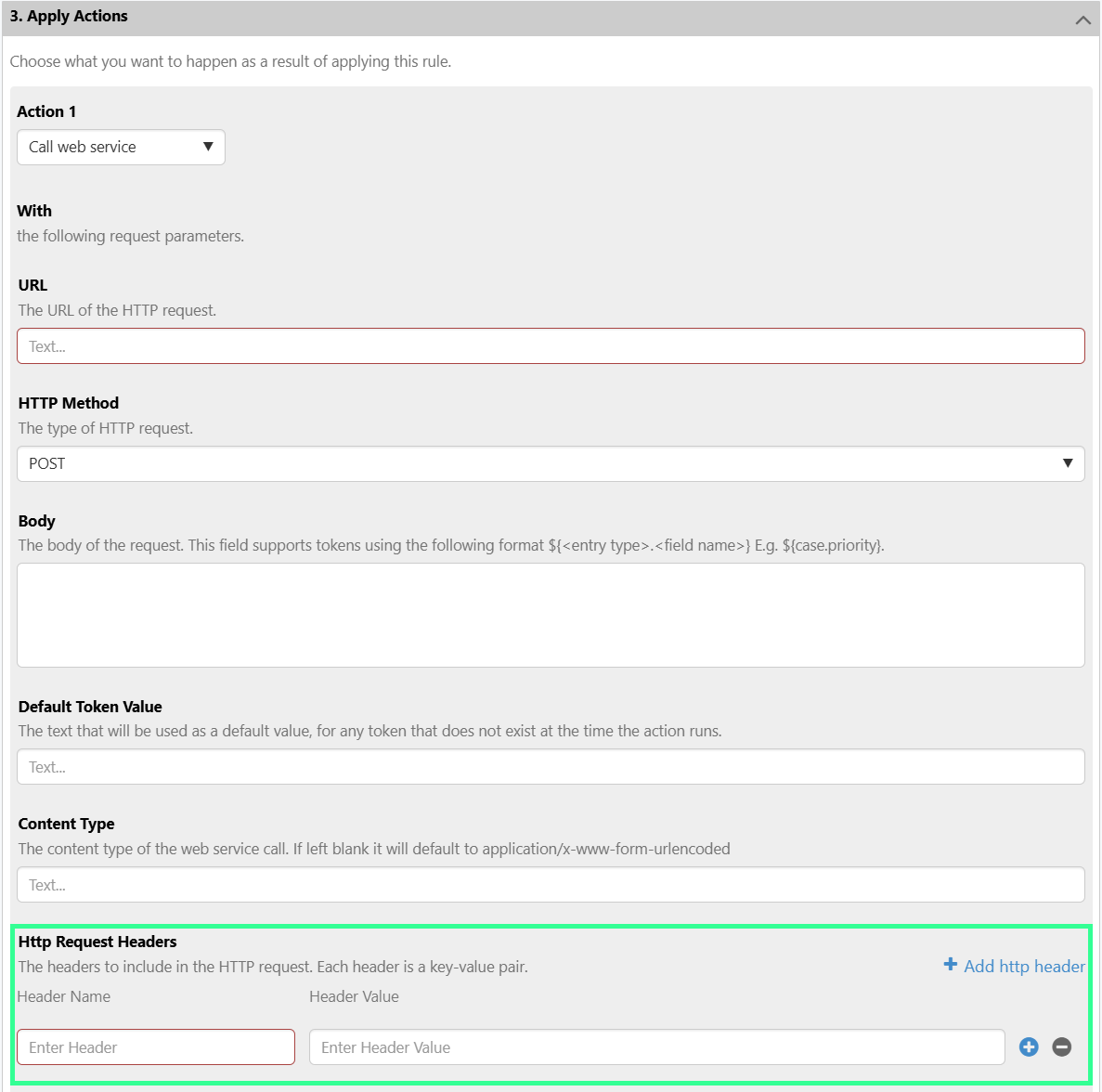Collapse the Apply Actions section using the chevron
1102x1092 pixels.
1083,17
